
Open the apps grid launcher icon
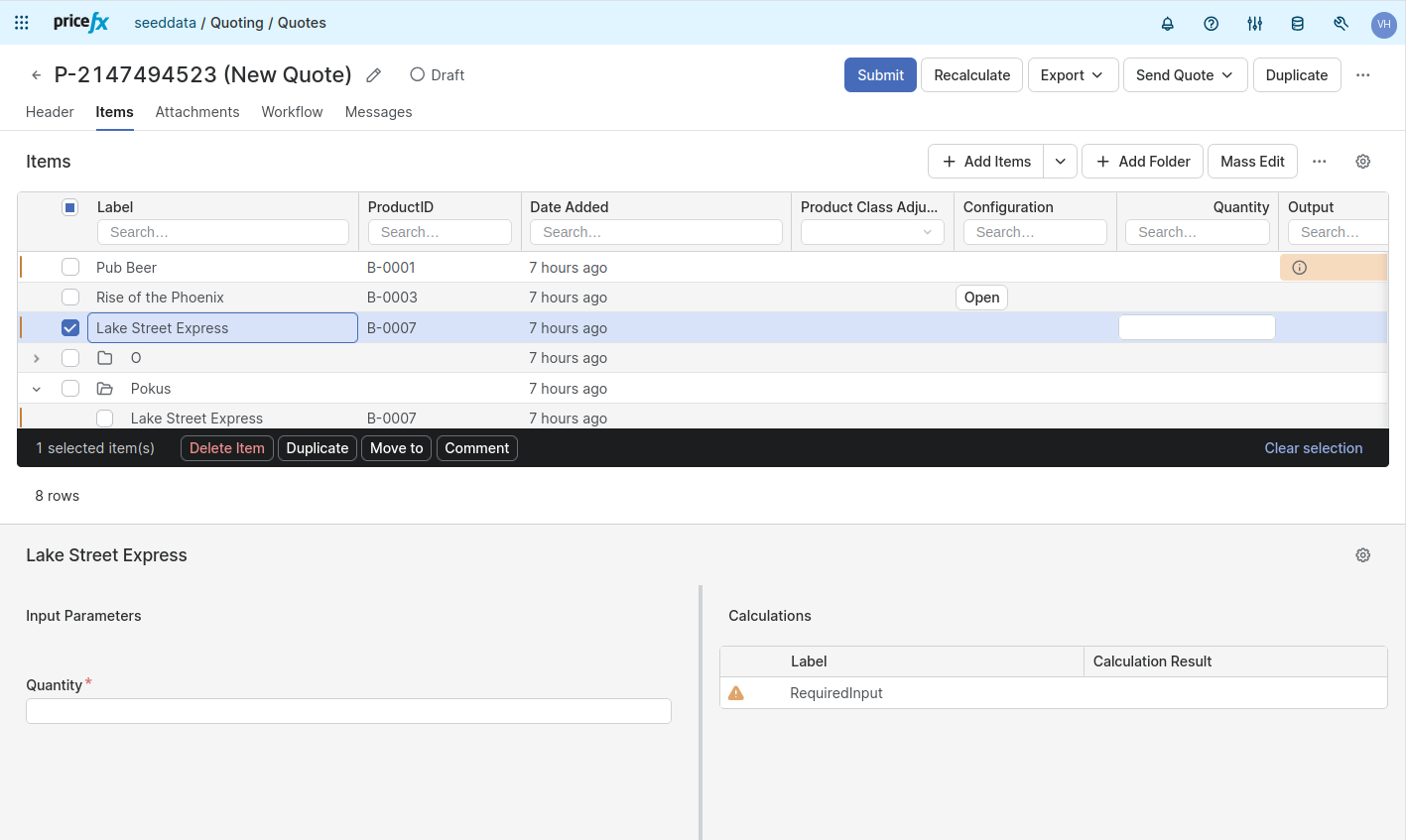coord(22,23)
